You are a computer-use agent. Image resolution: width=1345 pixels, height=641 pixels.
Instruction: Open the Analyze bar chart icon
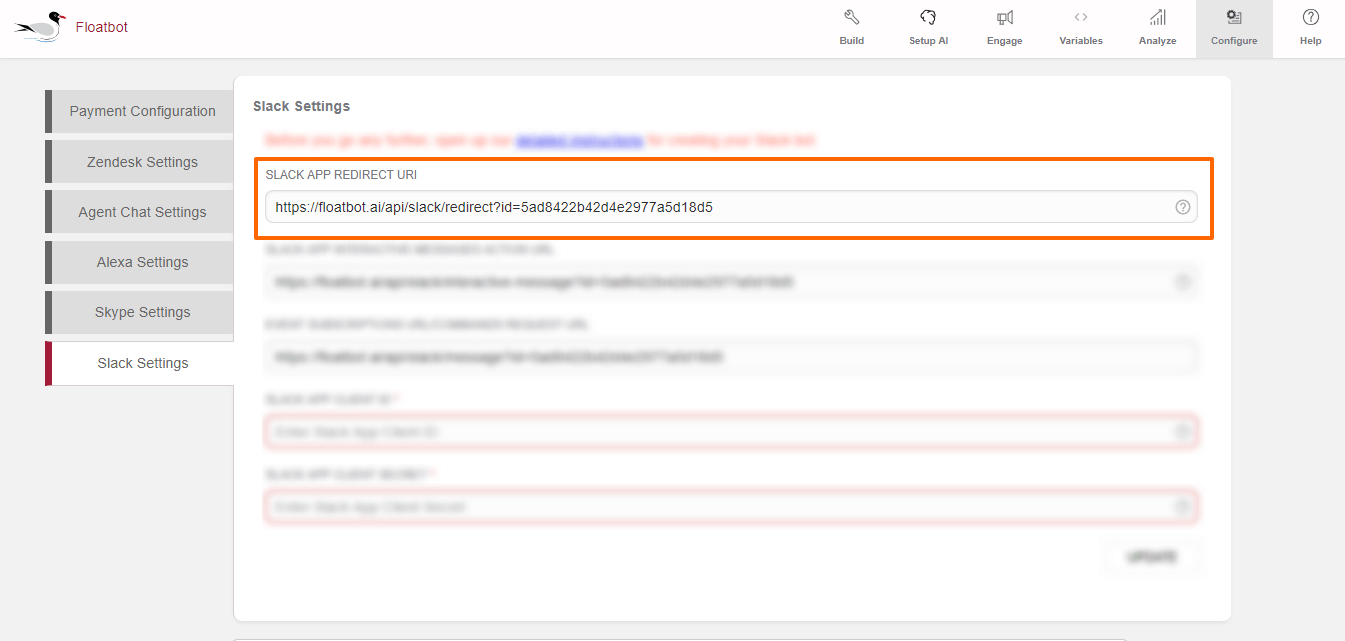click(1157, 17)
